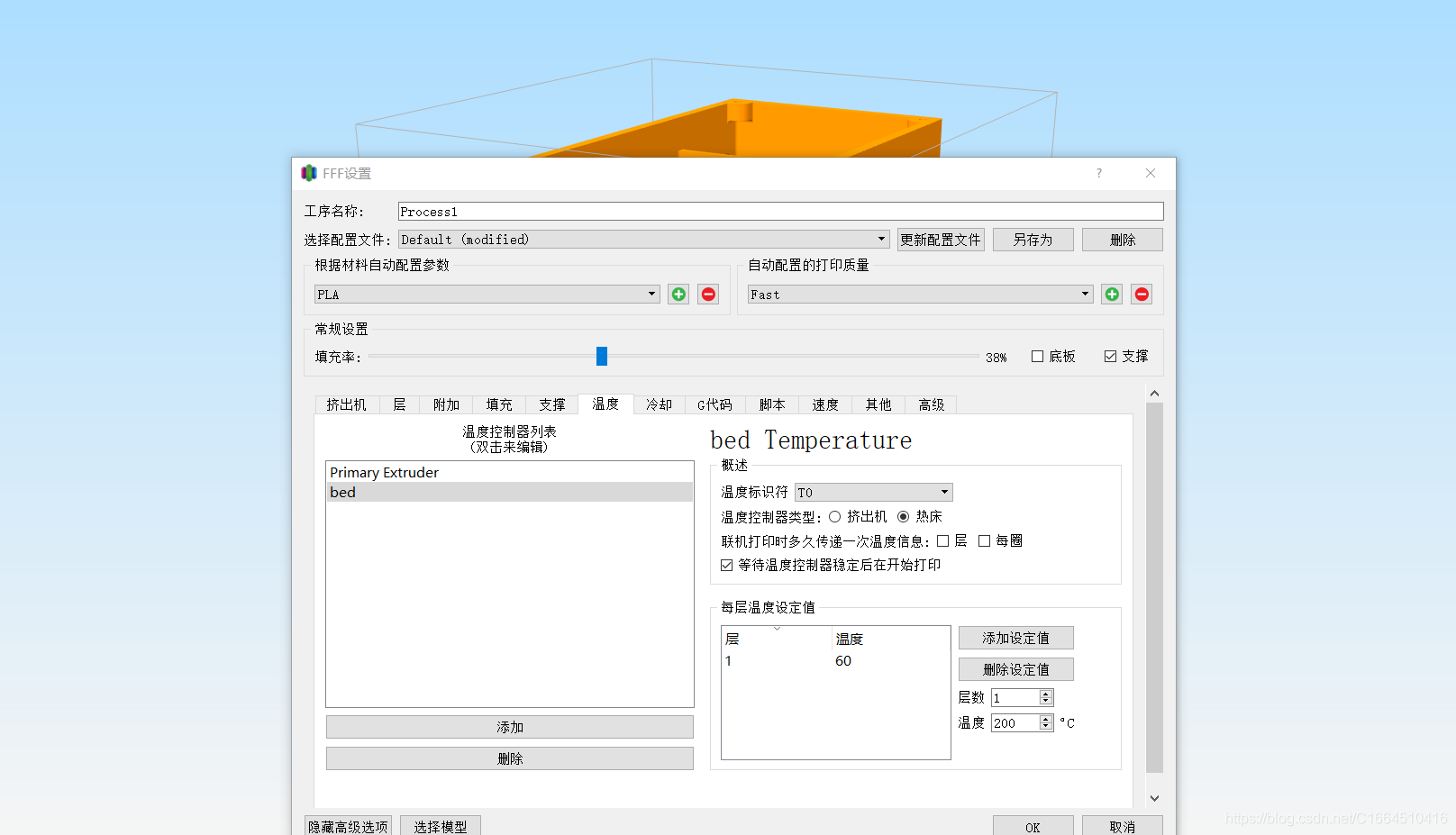
Task: Open the 填充 tab
Action: click(499, 405)
